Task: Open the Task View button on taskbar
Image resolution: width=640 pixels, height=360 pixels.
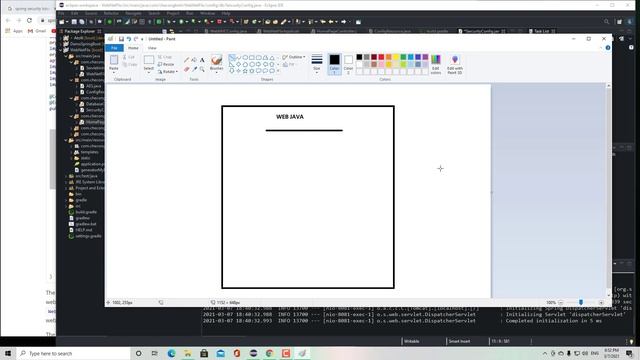Action: (154, 353)
